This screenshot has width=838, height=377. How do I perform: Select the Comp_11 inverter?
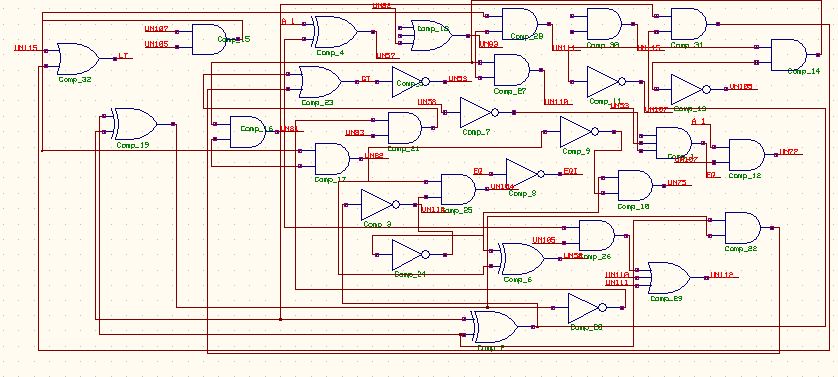(607, 82)
